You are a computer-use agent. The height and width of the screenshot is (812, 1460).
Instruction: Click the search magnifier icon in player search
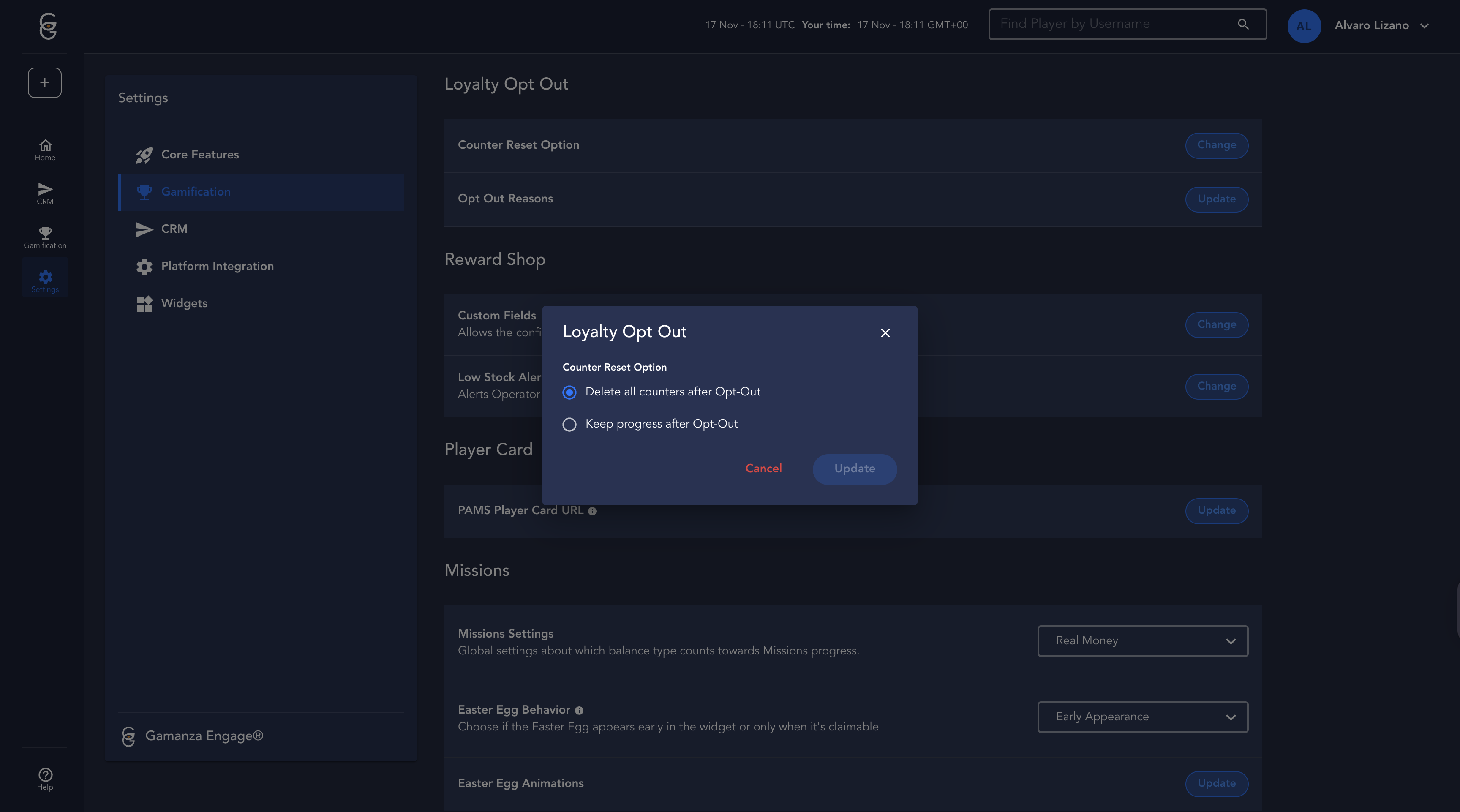[1243, 25]
